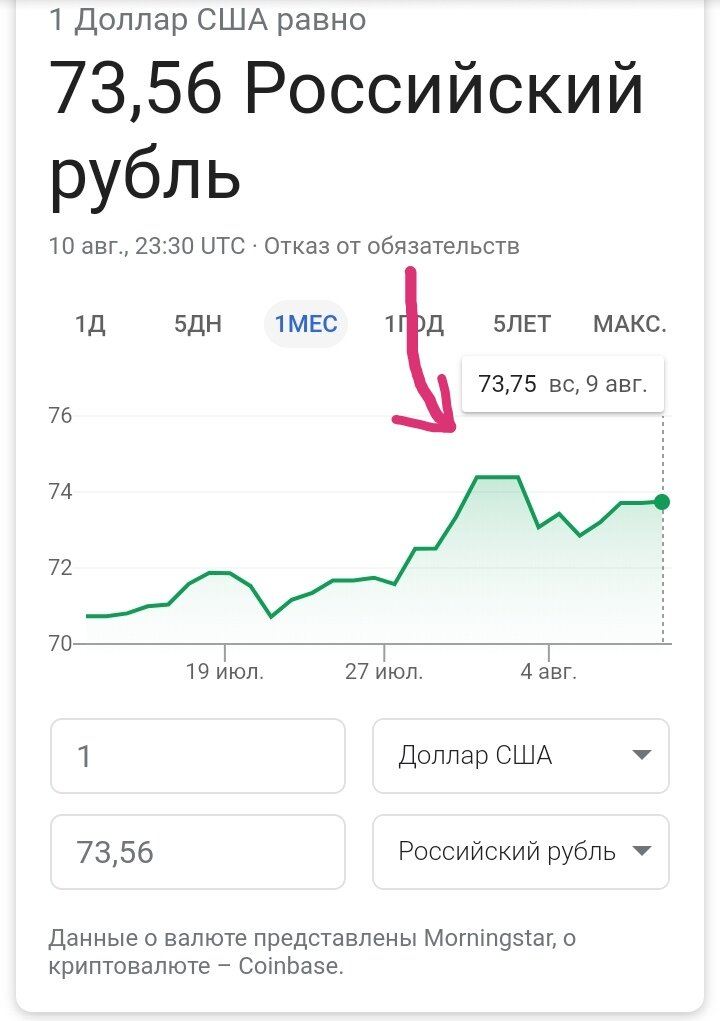Image resolution: width=720 pixels, height=1021 pixels.
Task: Click the 19 июл. axis date marker
Action: click(225, 672)
